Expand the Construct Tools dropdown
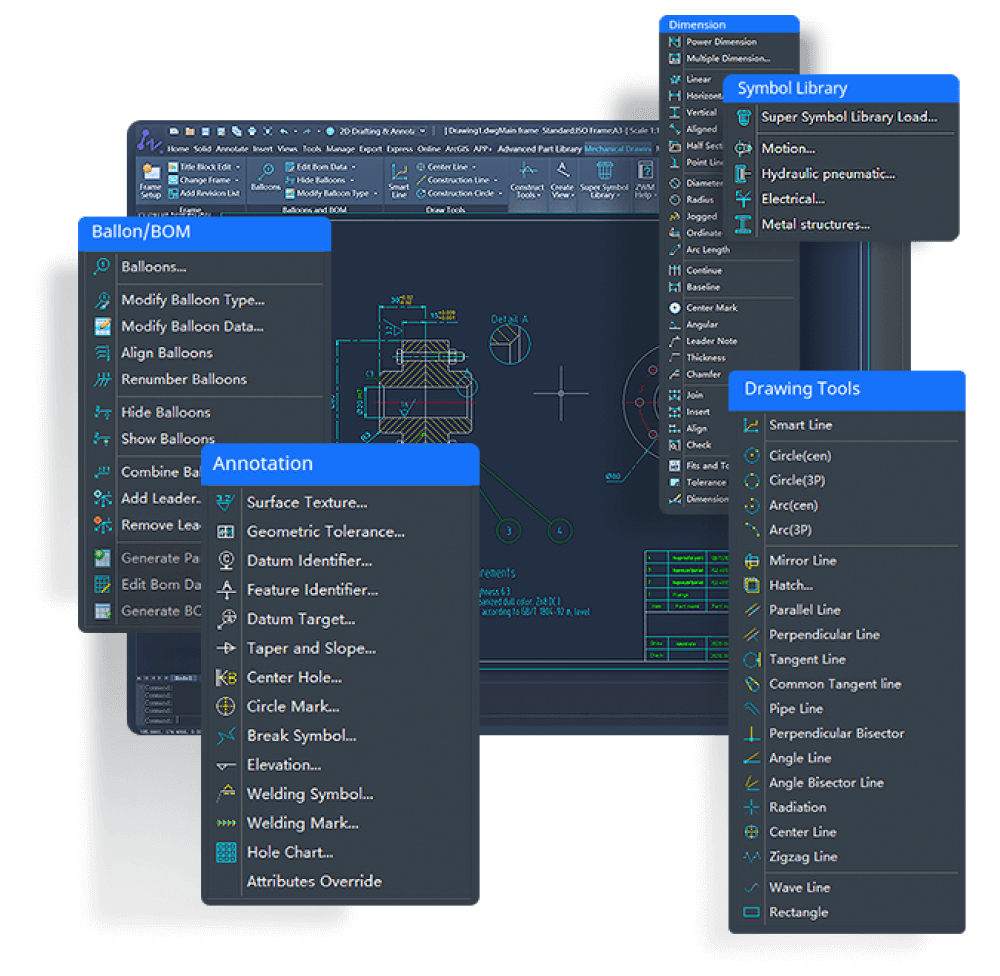Viewport: 1000px width, 976px height. (527, 194)
